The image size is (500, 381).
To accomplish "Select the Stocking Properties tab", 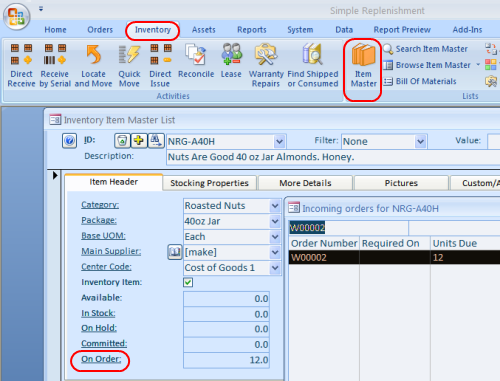I will coord(209,183).
